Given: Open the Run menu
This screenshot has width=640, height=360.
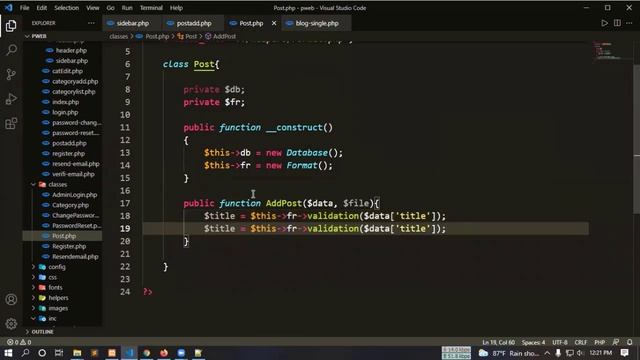Looking at the screenshot, I should pyautogui.click(x=127, y=8).
